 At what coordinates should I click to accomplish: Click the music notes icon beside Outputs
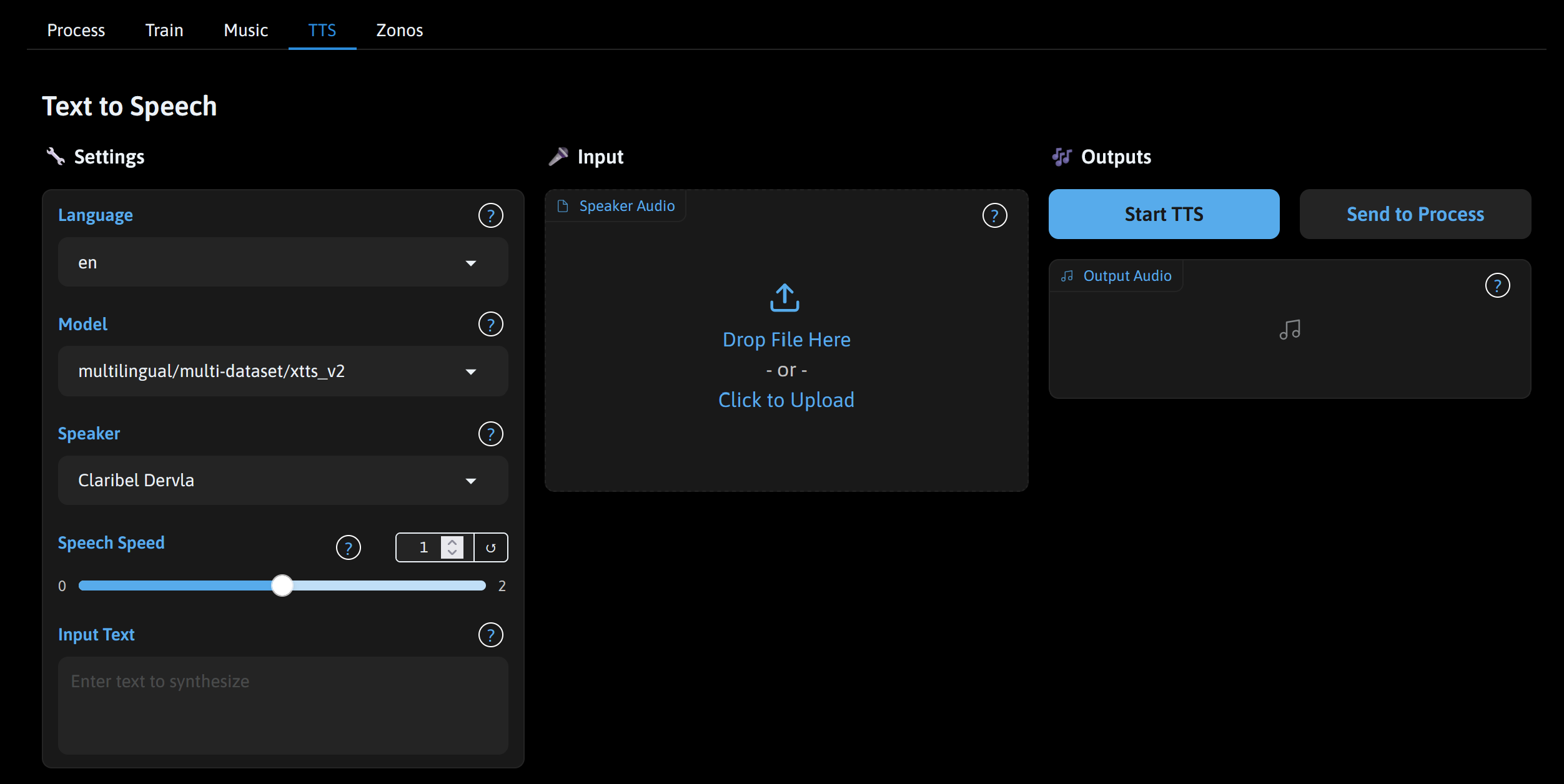point(1062,157)
